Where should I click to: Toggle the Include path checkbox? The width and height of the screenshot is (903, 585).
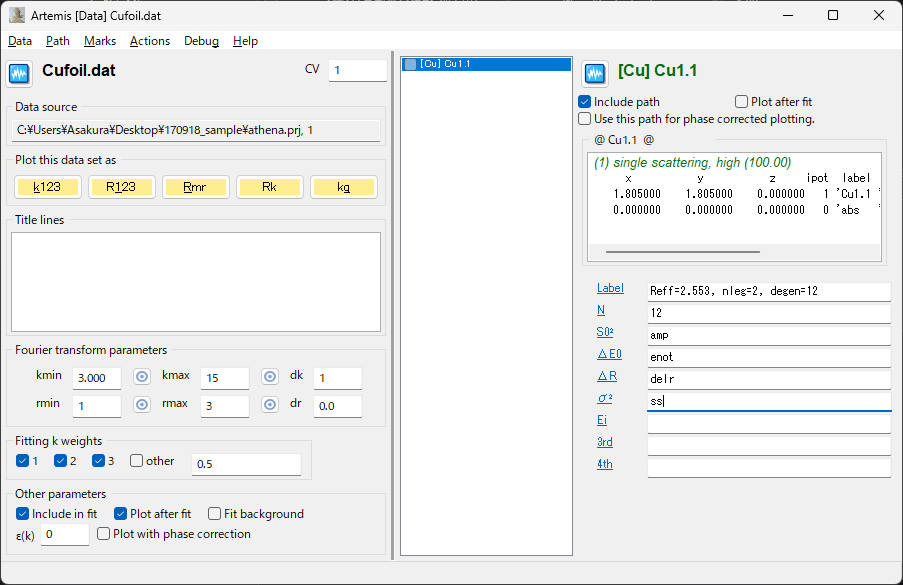[585, 102]
